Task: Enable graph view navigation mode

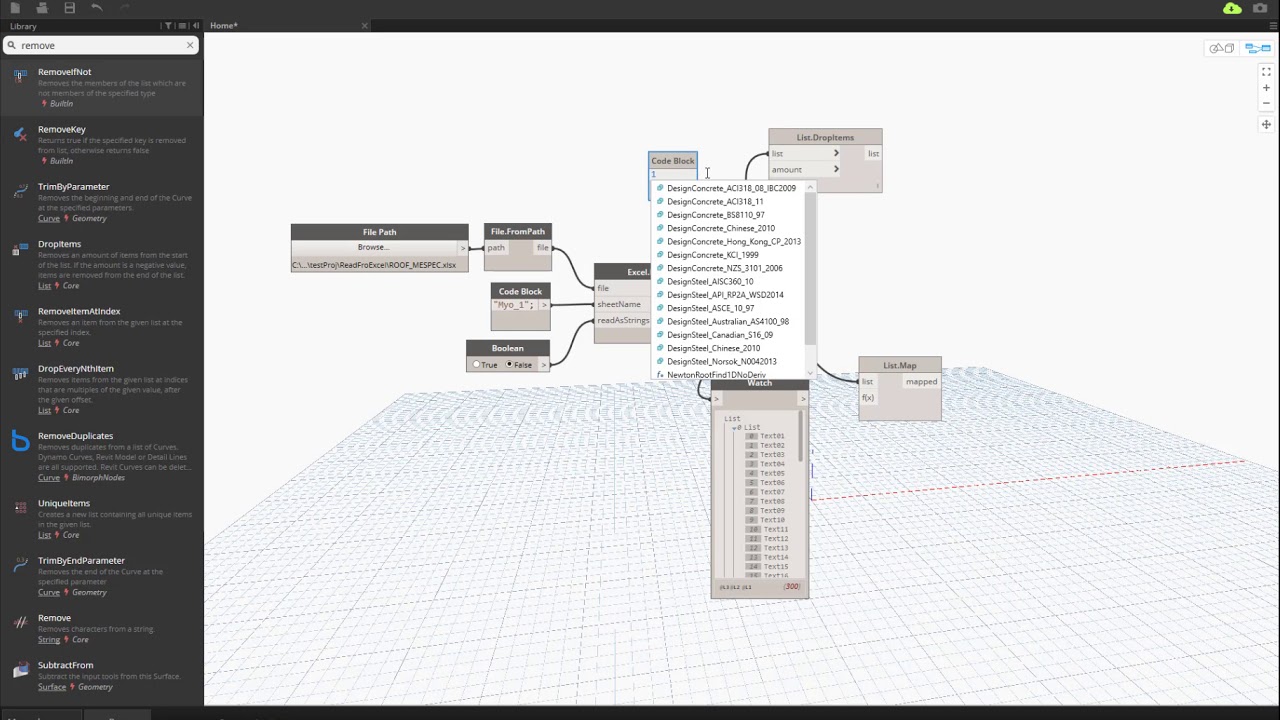Action: pyautogui.click(x=1257, y=48)
